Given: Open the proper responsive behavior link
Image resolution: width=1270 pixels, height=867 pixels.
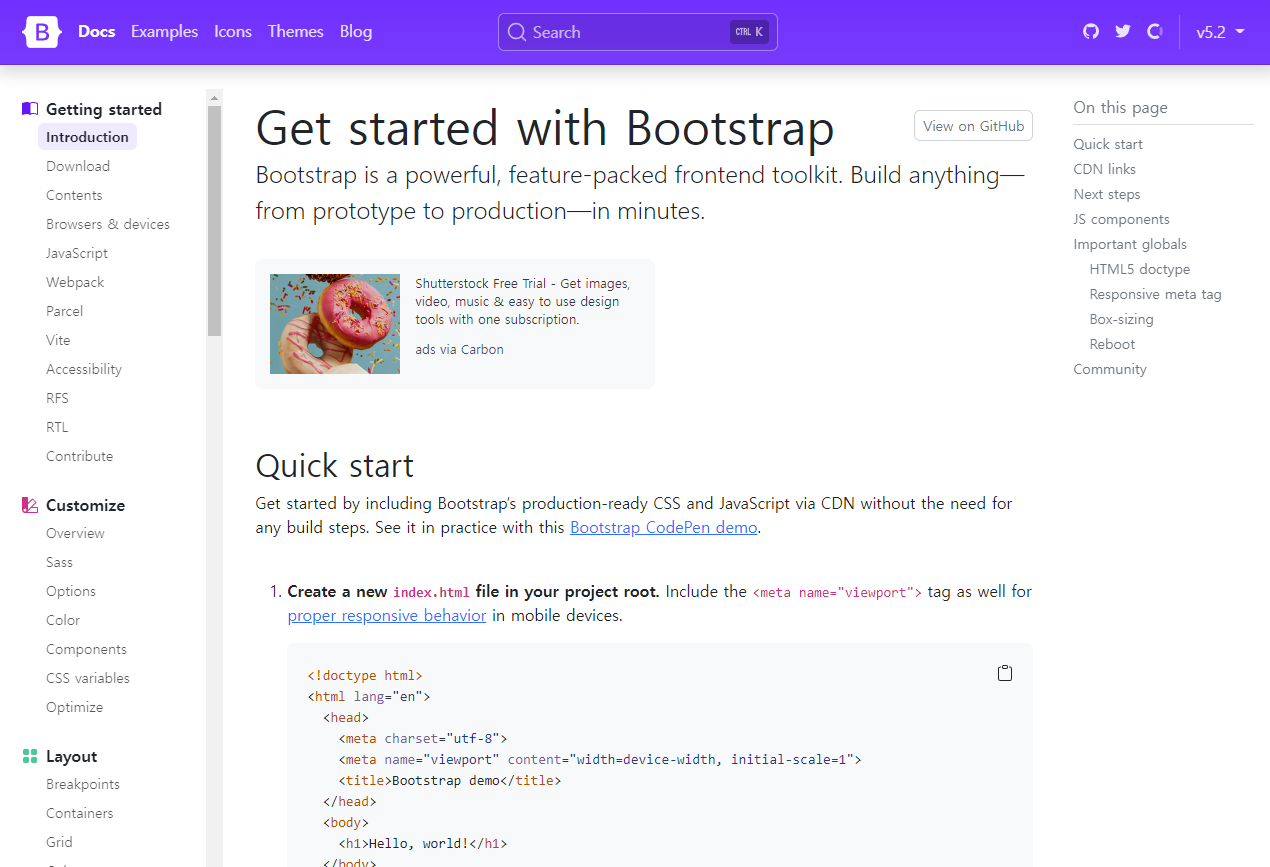Looking at the screenshot, I should (387, 615).
